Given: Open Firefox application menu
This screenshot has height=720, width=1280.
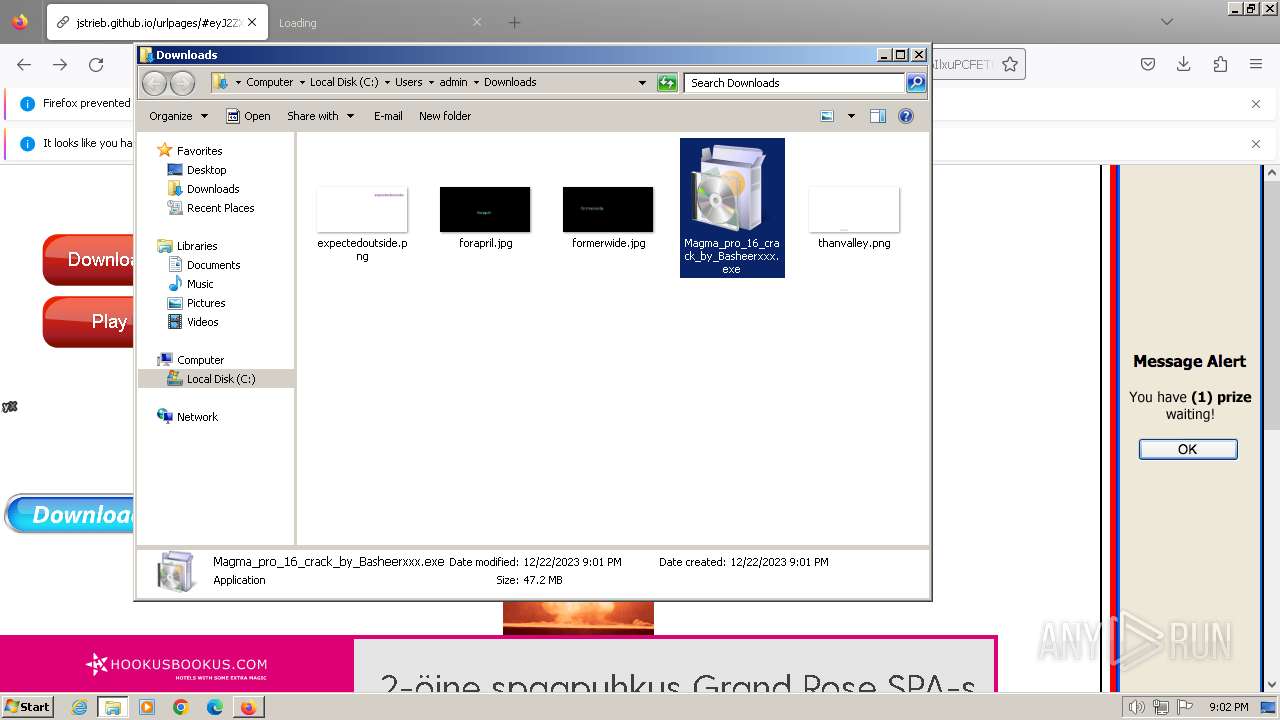Looking at the screenshot, I should click(1256, 64).
